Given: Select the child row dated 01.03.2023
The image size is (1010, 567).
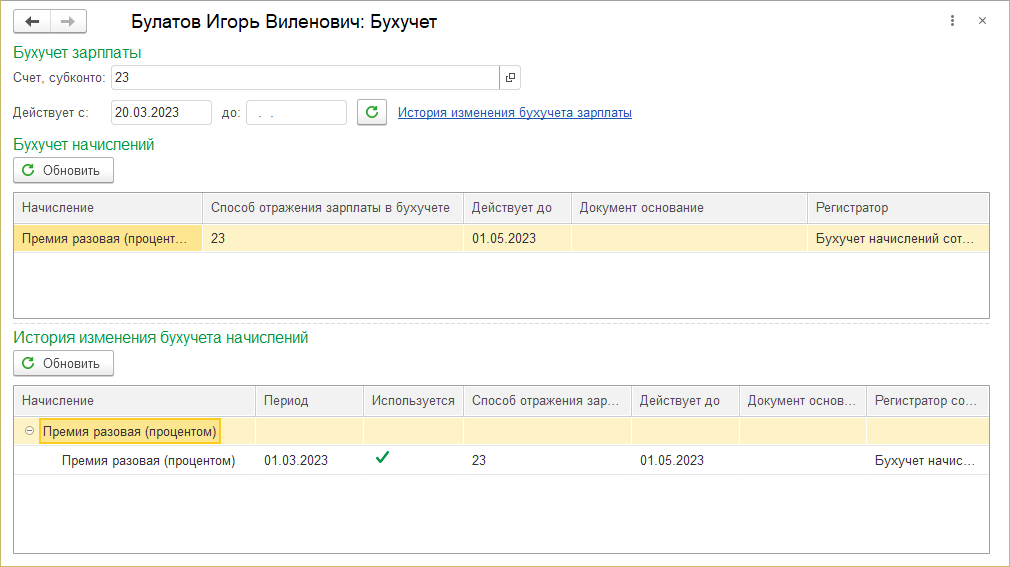Looking at the screenshot, I should click(148, 461).
